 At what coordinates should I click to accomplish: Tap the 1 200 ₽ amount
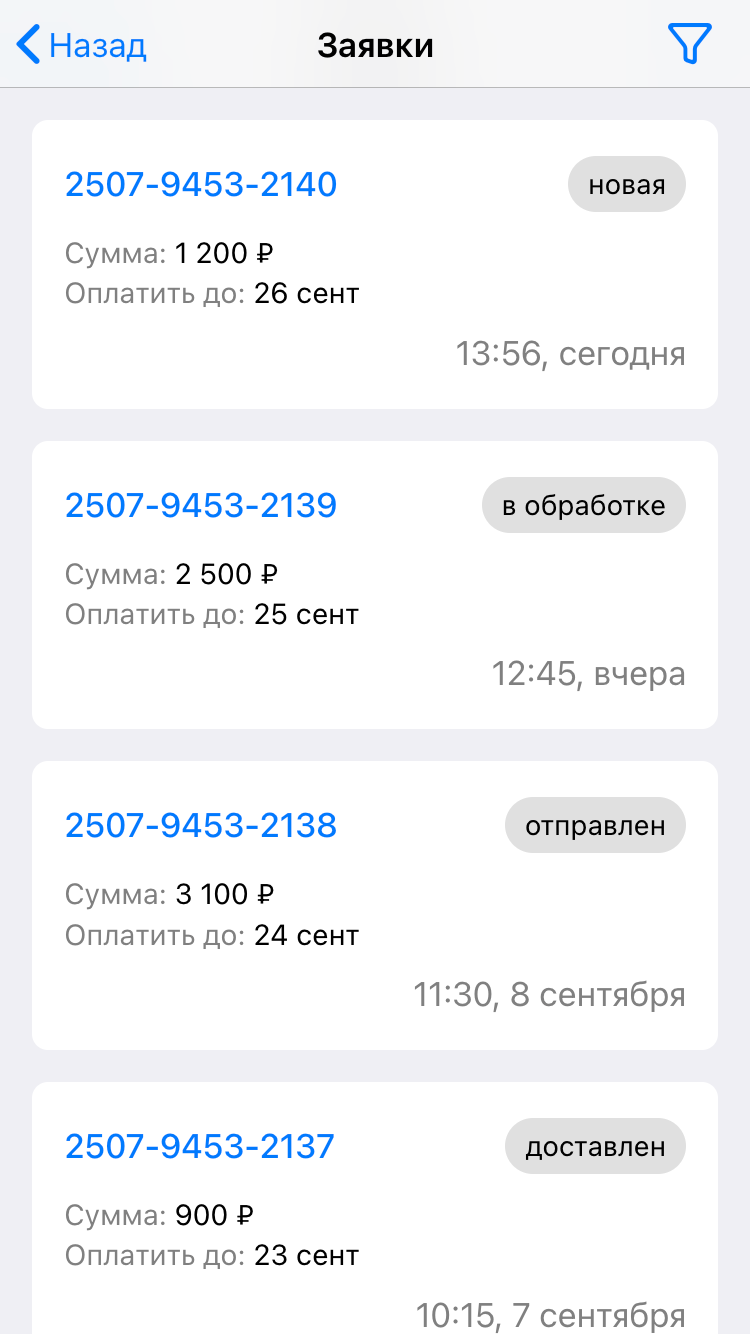click(224, 254)
